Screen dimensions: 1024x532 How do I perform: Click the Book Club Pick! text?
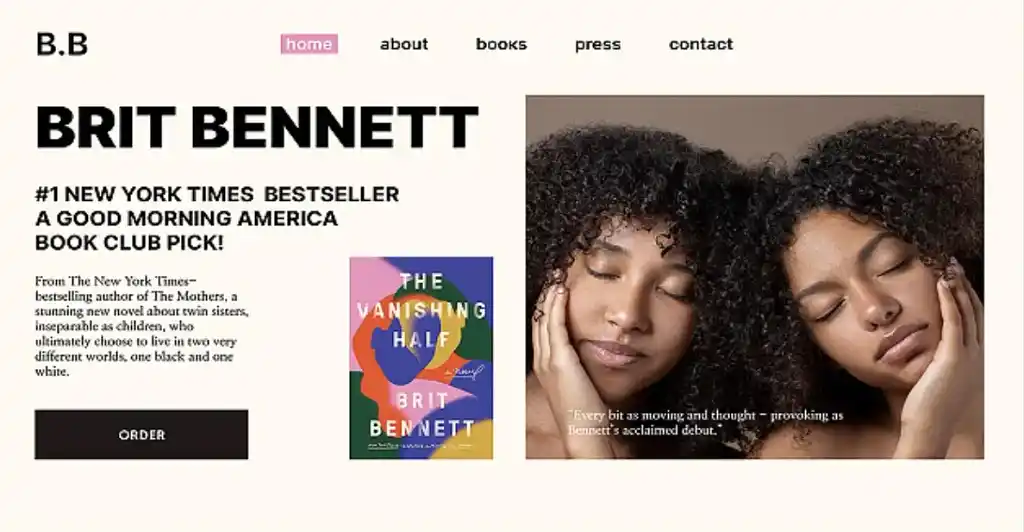tap(129, 243)
